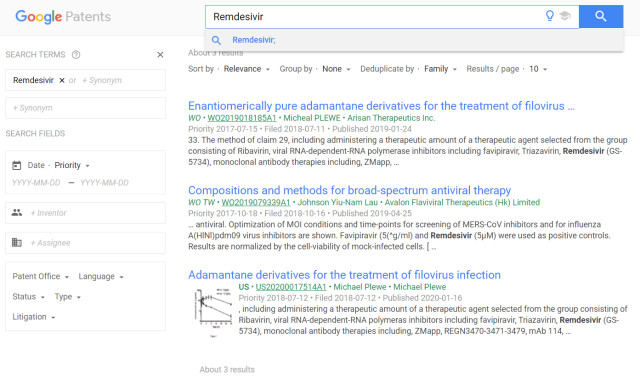Click the magnifier icon in suggestion row
640x377 pixels.
(216, 40)
